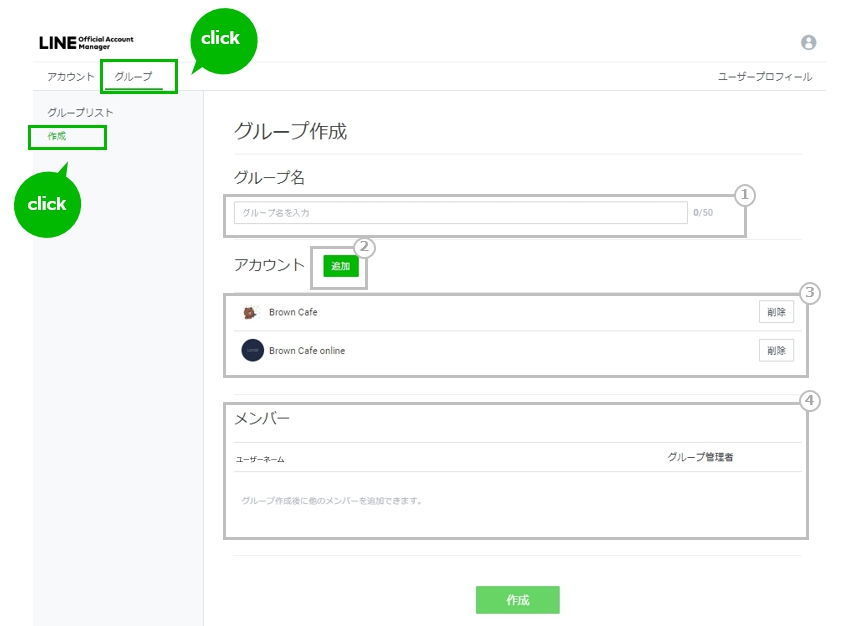Open the user profile avatar icon
843x626 pixels.
coord(808,42)
